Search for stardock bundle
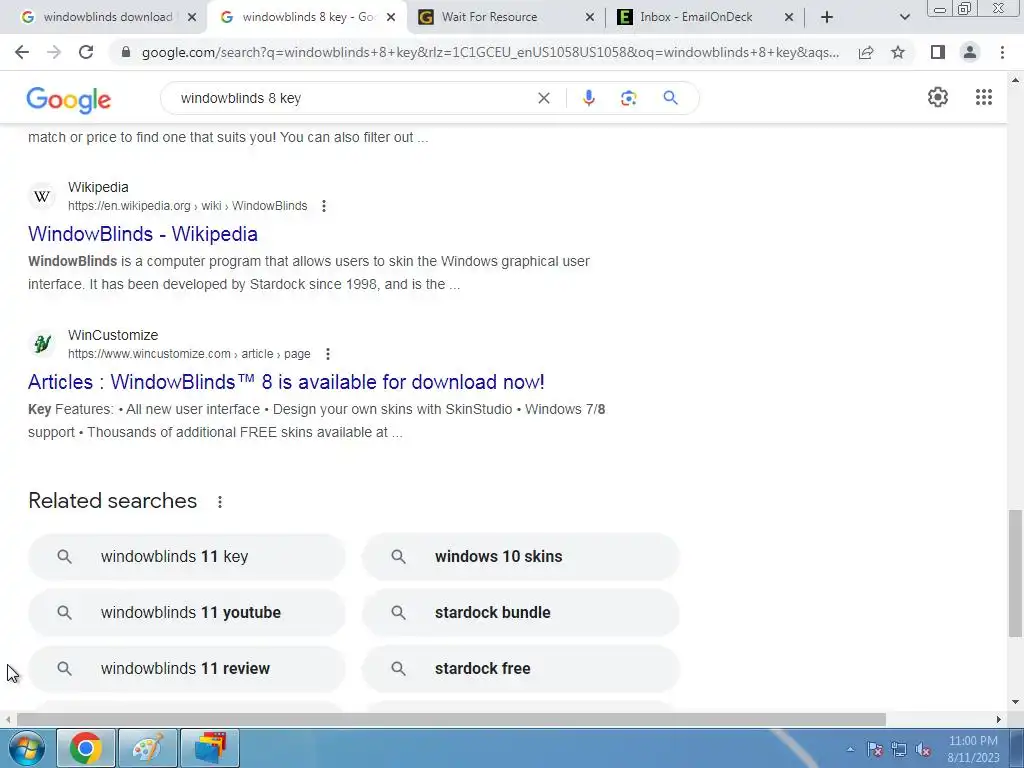1024x768 pixels. coord(520,613)
